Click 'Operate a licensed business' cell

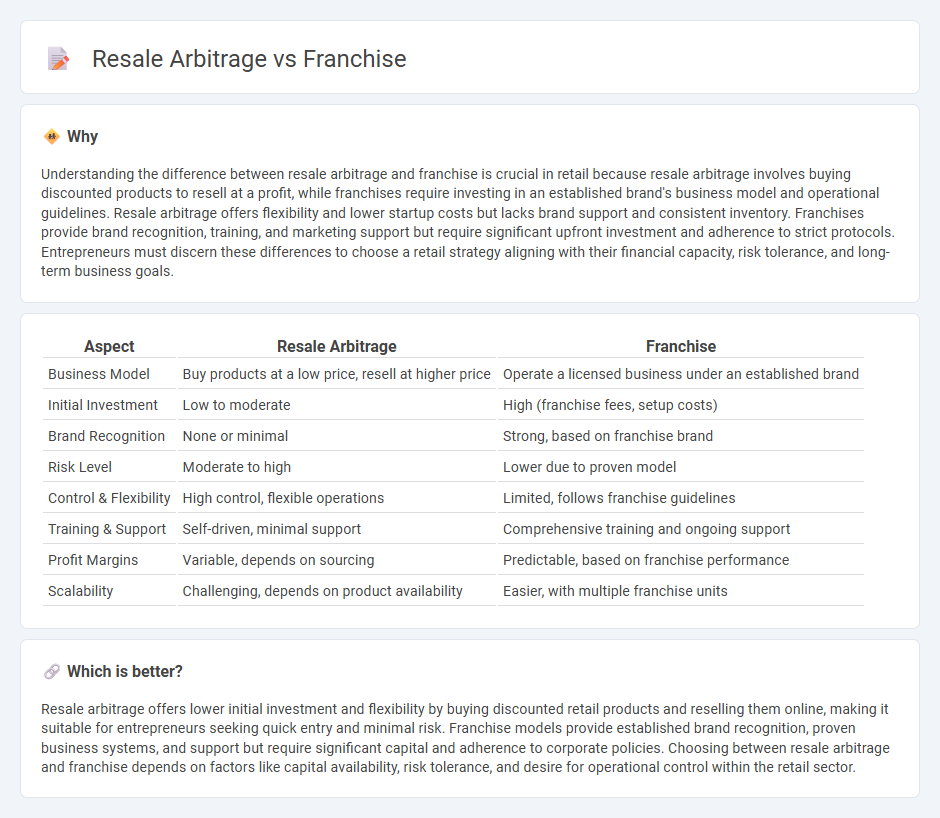680,374
